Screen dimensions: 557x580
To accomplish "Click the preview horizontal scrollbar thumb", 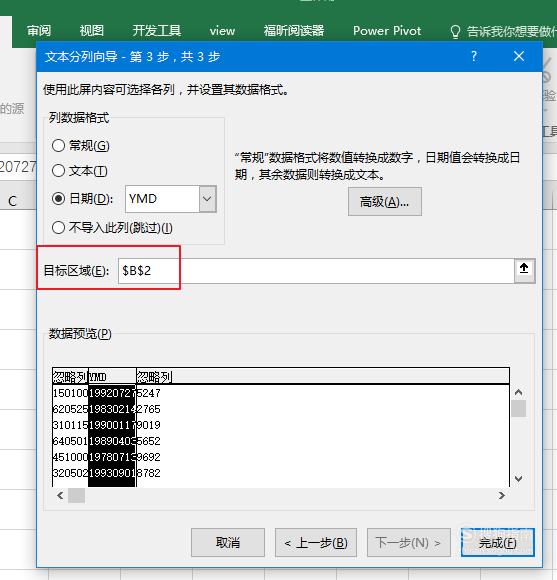I will coord(77,495).
